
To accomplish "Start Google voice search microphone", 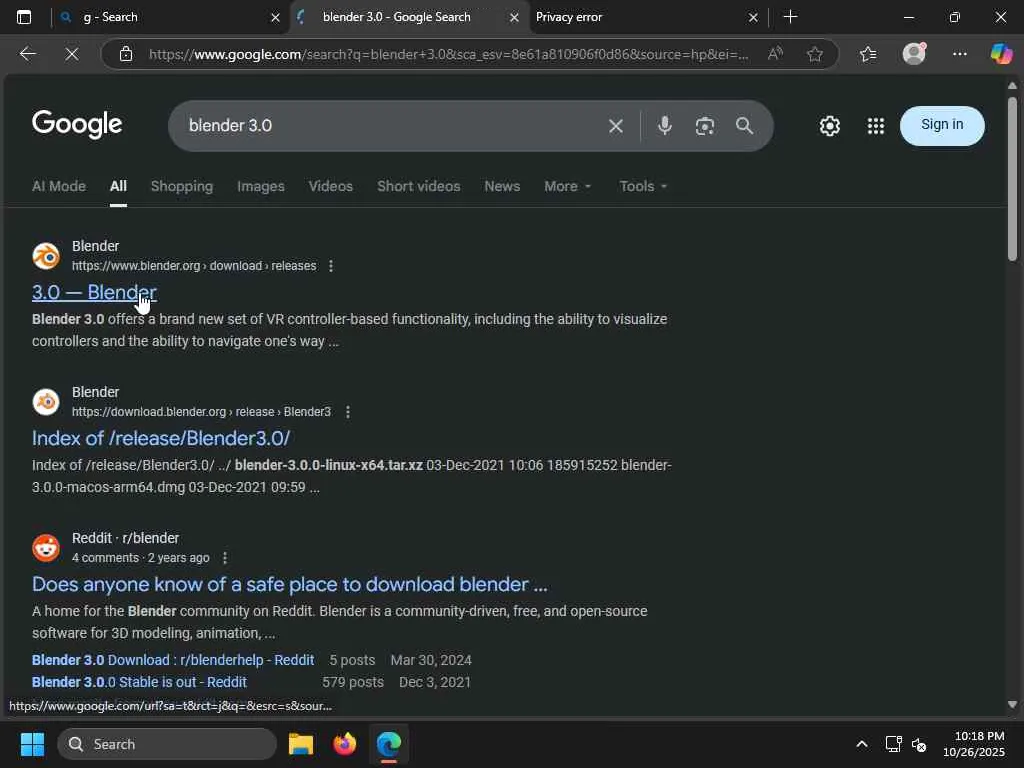I will tap(664, 125).
